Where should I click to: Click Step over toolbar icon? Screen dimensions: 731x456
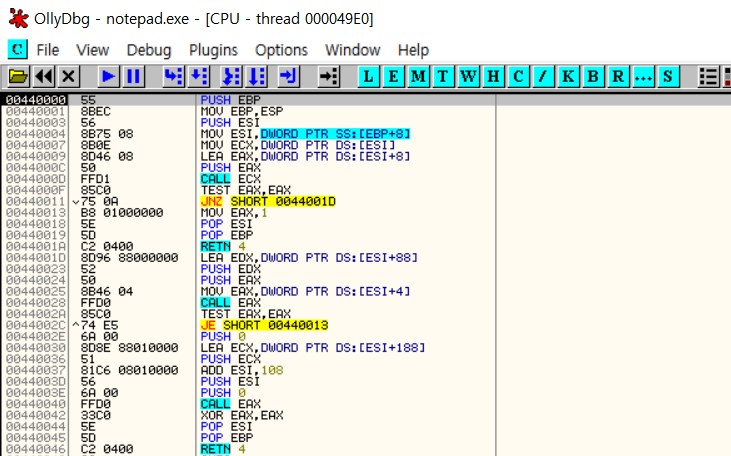point(199,76)
